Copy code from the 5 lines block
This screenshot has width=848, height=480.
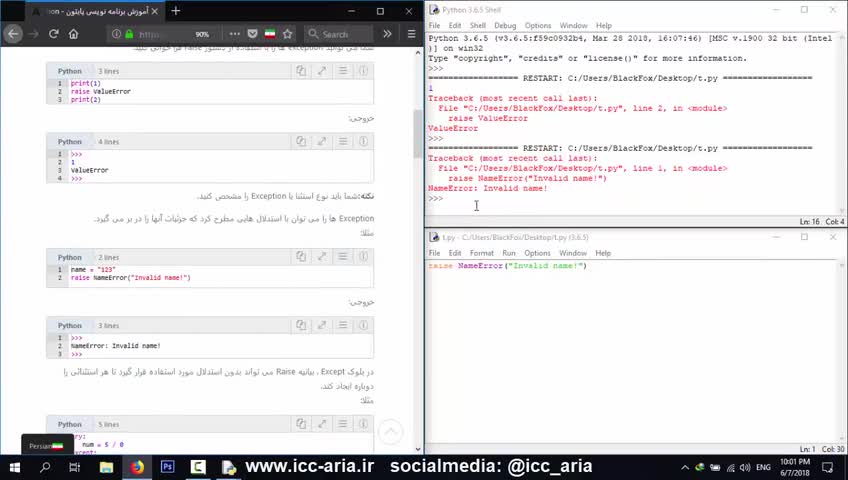[x=301, y=424]
